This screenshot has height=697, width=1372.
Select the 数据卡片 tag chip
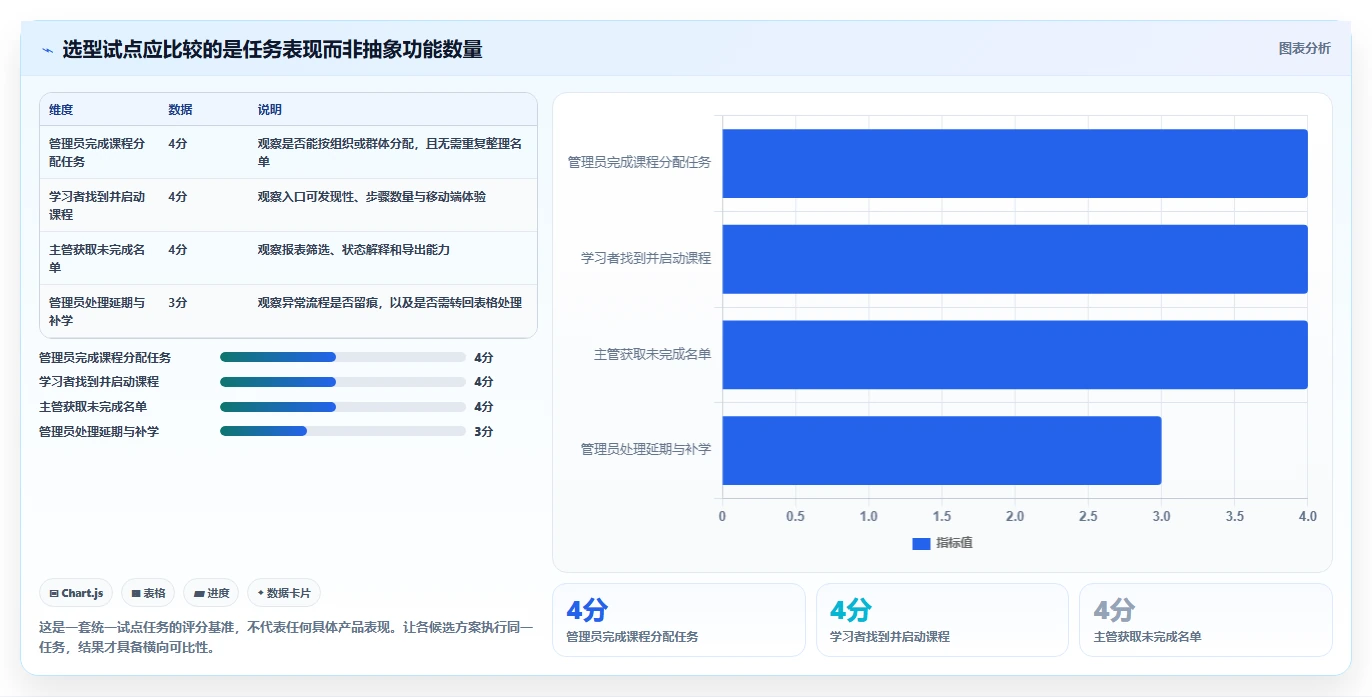(x=284, y=593)
